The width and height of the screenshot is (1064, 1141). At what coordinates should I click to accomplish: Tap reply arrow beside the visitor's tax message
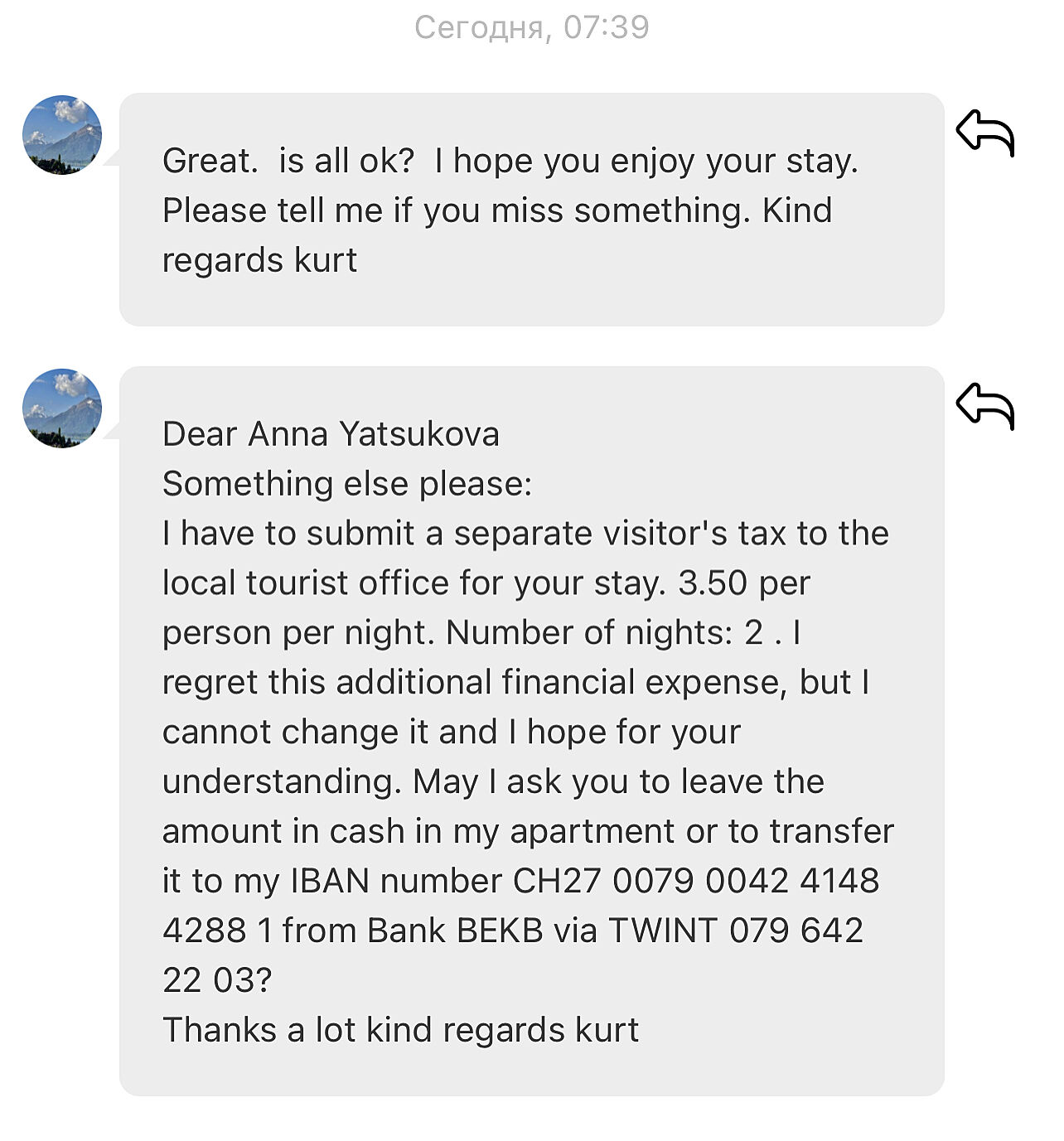pos(984,405)
